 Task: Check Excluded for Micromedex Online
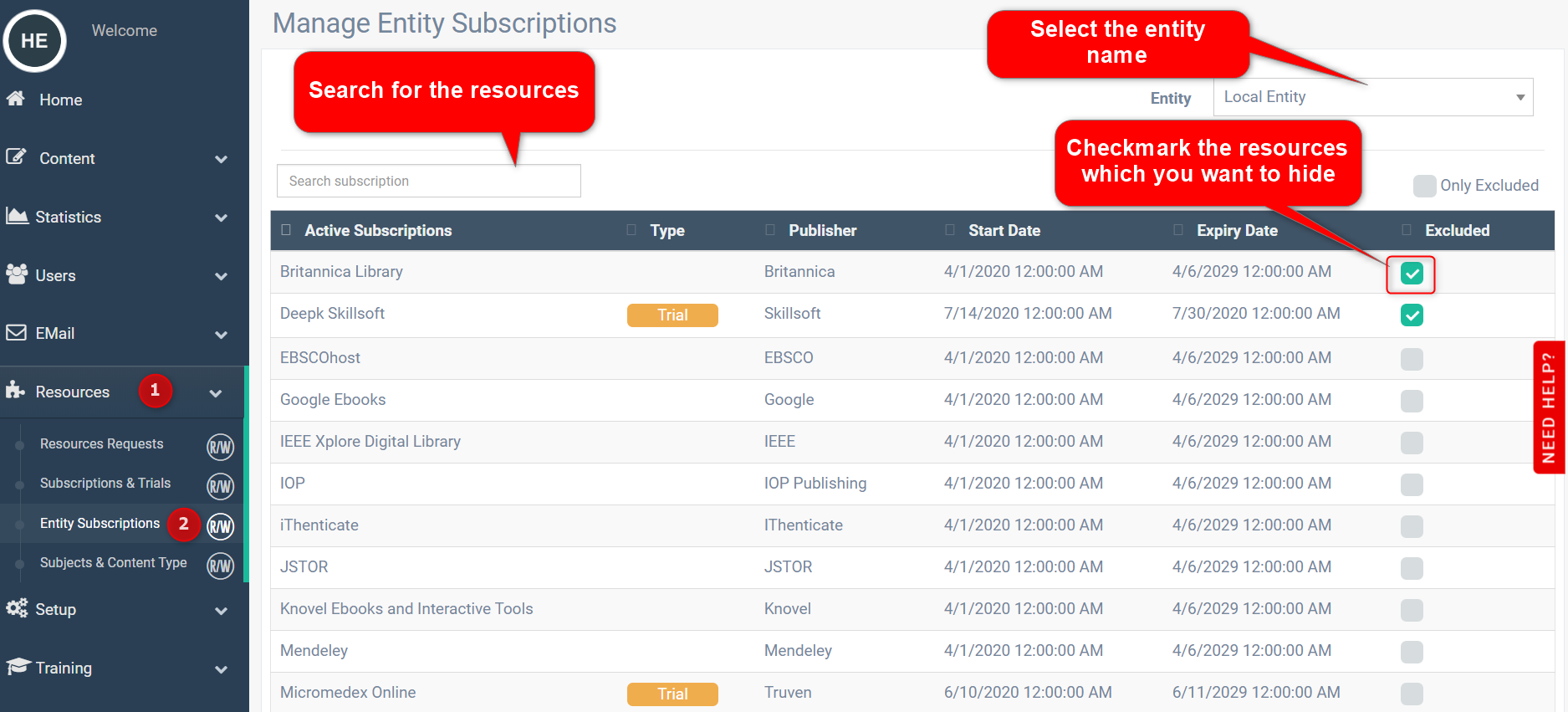[1412, 694]
